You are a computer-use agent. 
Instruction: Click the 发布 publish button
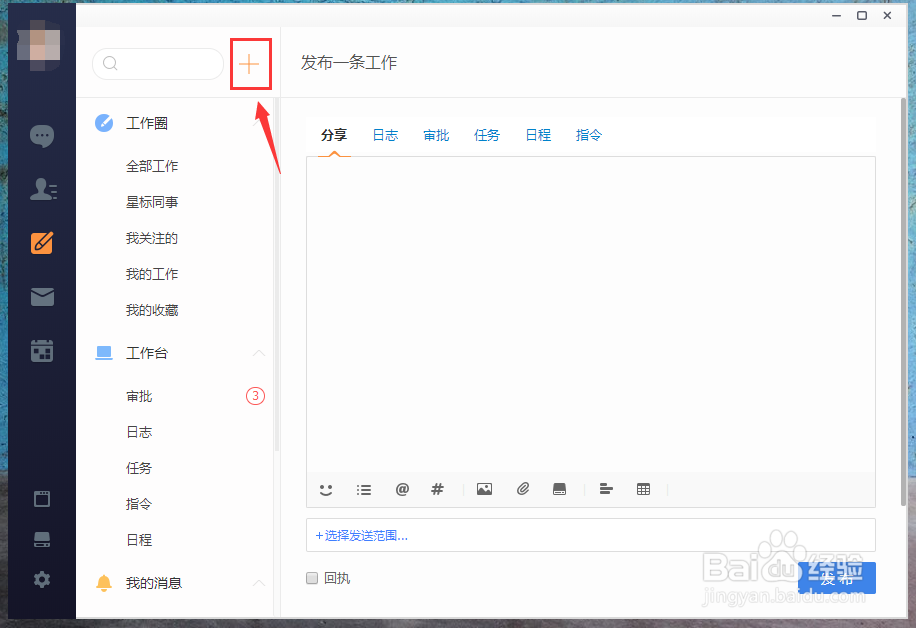[837, 578]
